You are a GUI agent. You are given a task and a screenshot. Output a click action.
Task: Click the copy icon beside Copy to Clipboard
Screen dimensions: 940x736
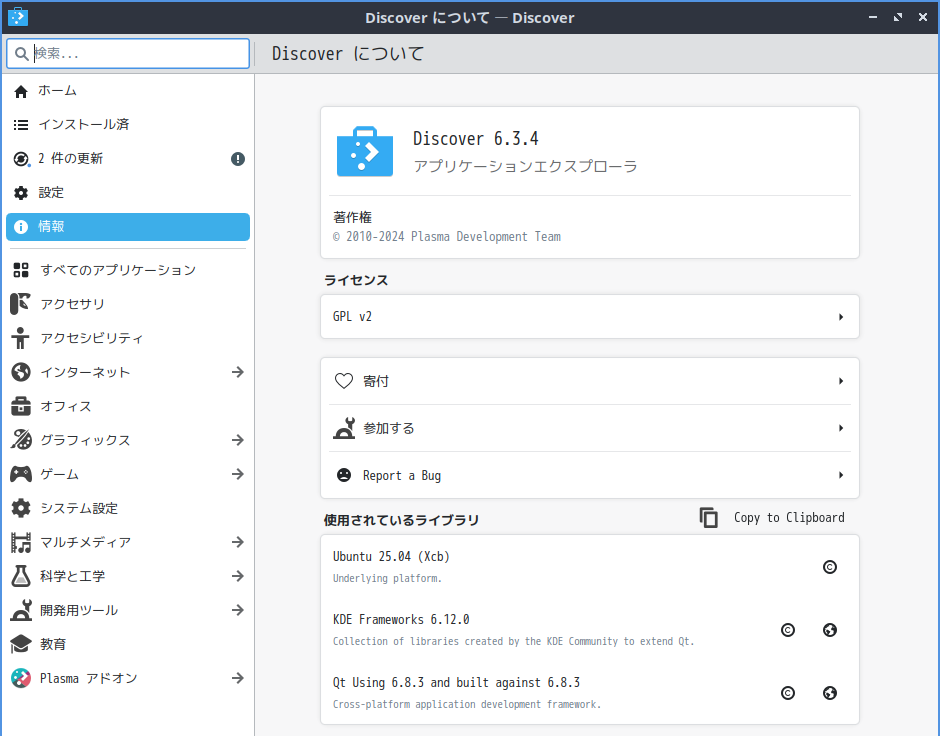(x=709, y=518)
